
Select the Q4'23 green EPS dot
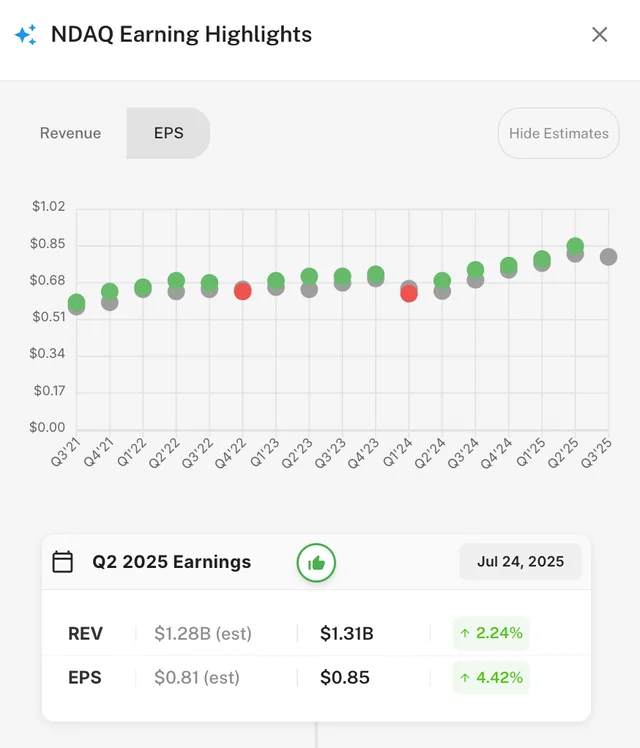(x=376, y=274)
